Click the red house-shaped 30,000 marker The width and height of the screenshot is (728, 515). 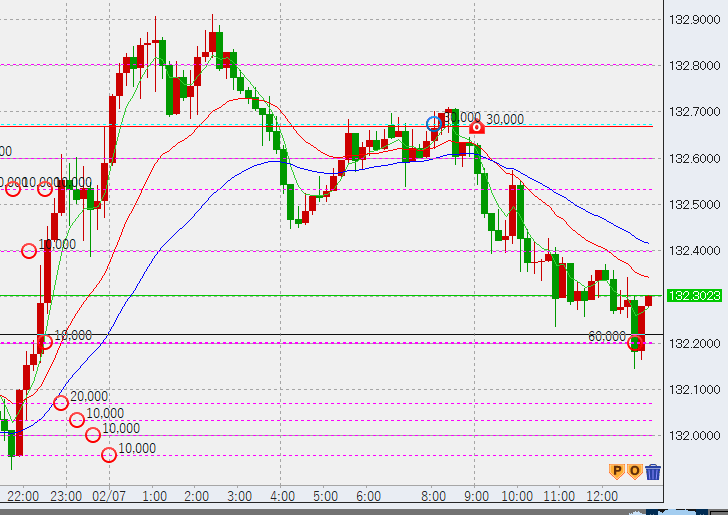(477, 127)
